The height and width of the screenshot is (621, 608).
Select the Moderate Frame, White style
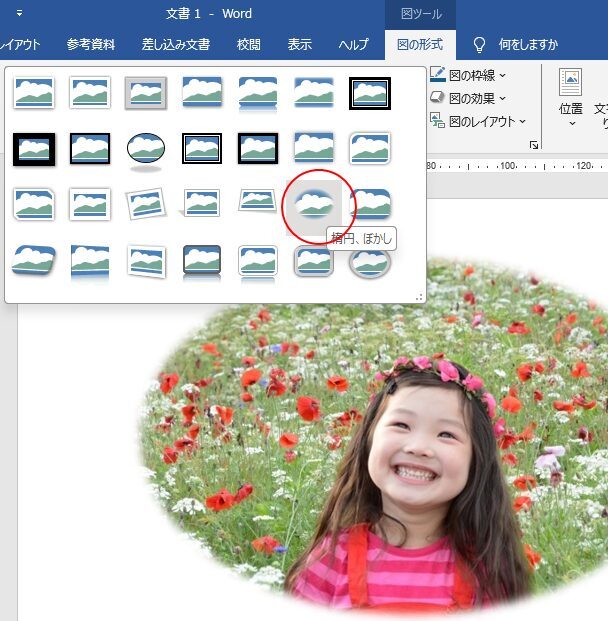point(90,204)
